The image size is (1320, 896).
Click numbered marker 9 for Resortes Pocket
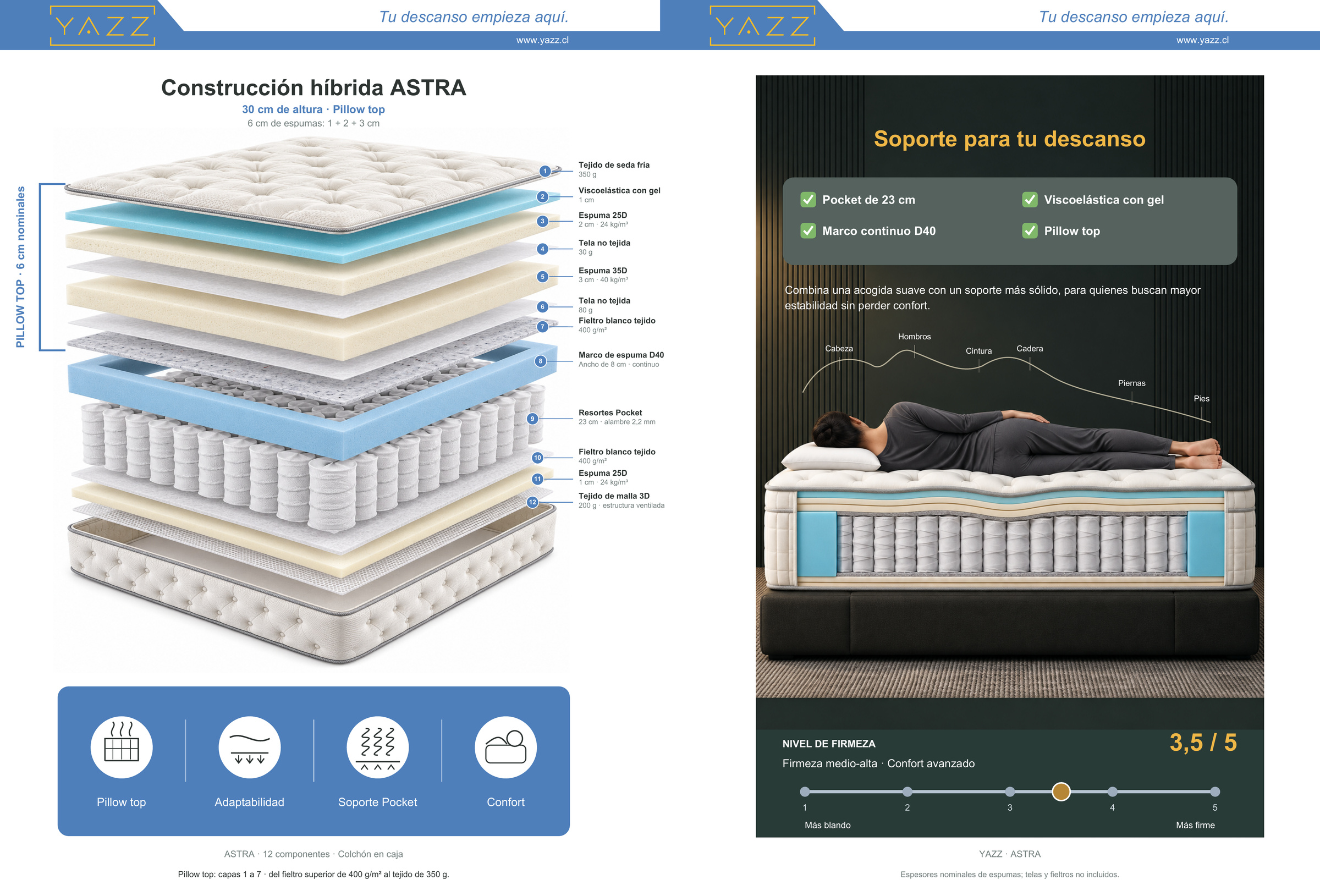pyautogui.click(x=532, y=419)
